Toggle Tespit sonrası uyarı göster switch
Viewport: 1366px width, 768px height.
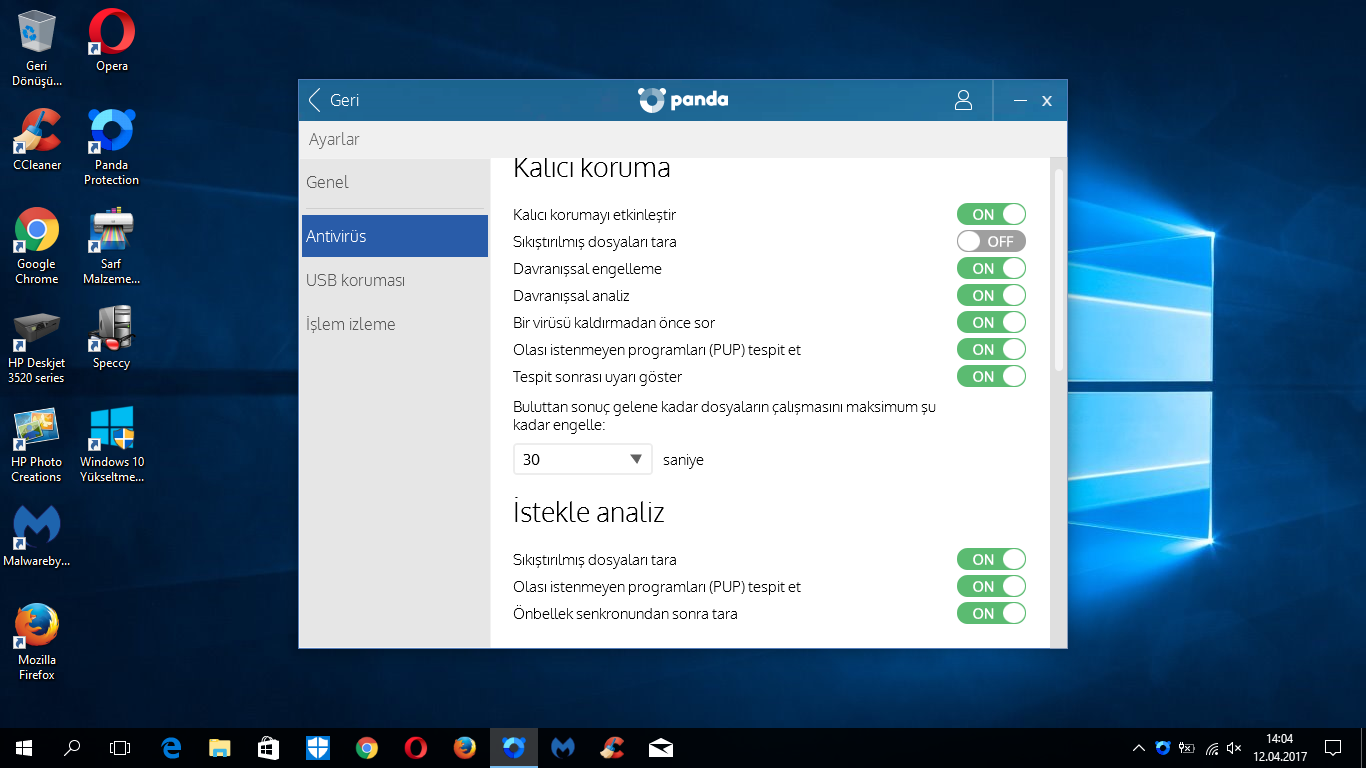click(991, 376)
